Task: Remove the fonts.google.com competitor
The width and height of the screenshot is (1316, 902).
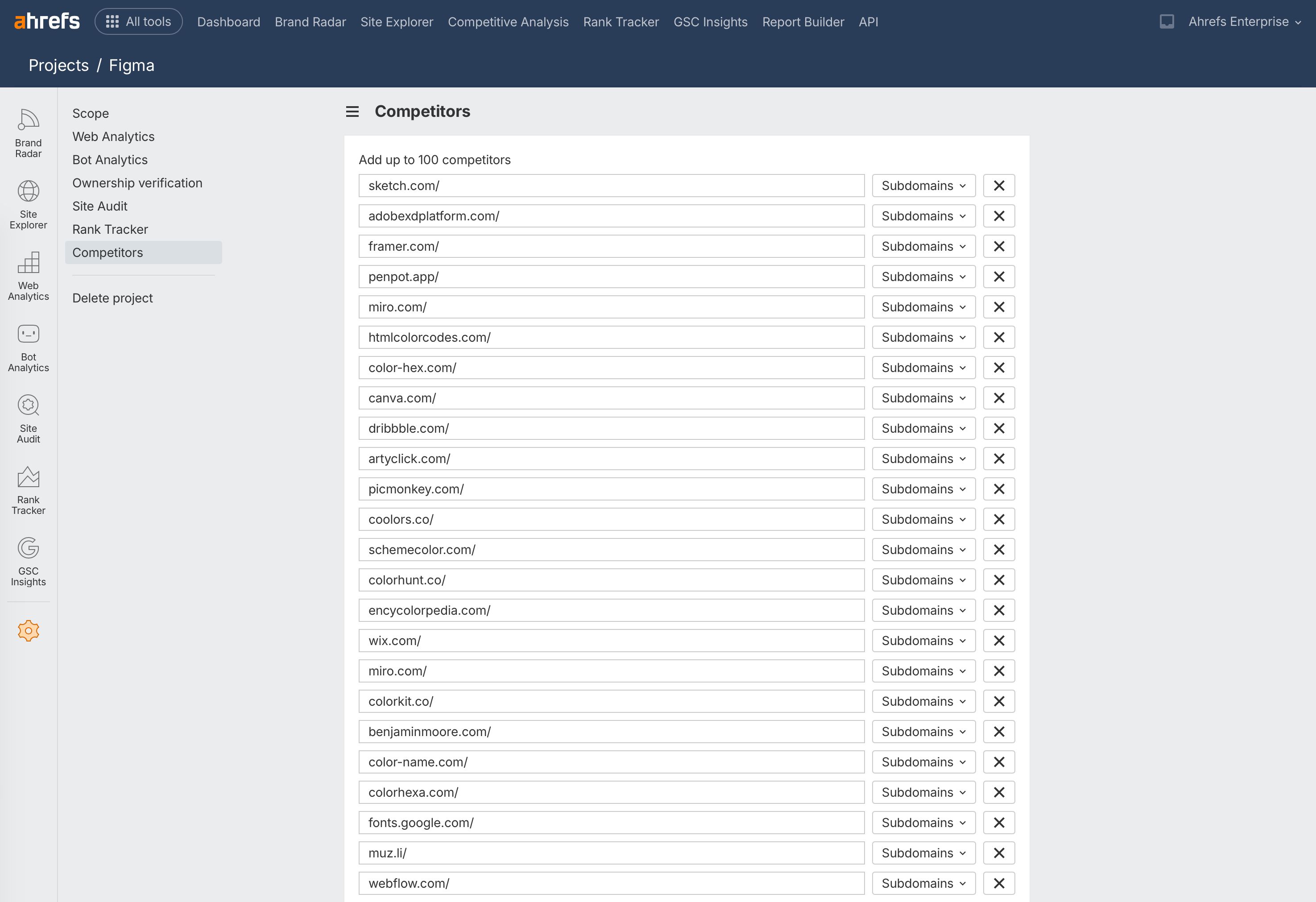Action: coord(999,823)
